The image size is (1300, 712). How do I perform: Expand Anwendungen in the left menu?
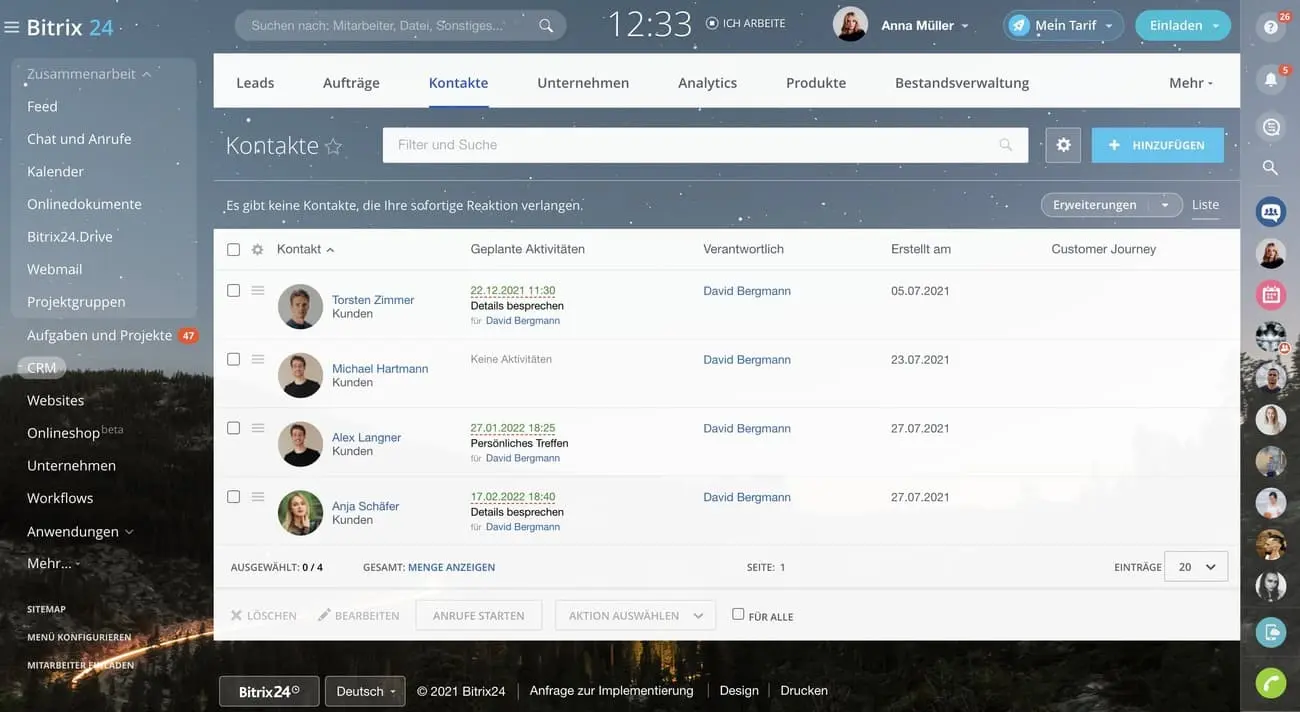tap(80, 531)
